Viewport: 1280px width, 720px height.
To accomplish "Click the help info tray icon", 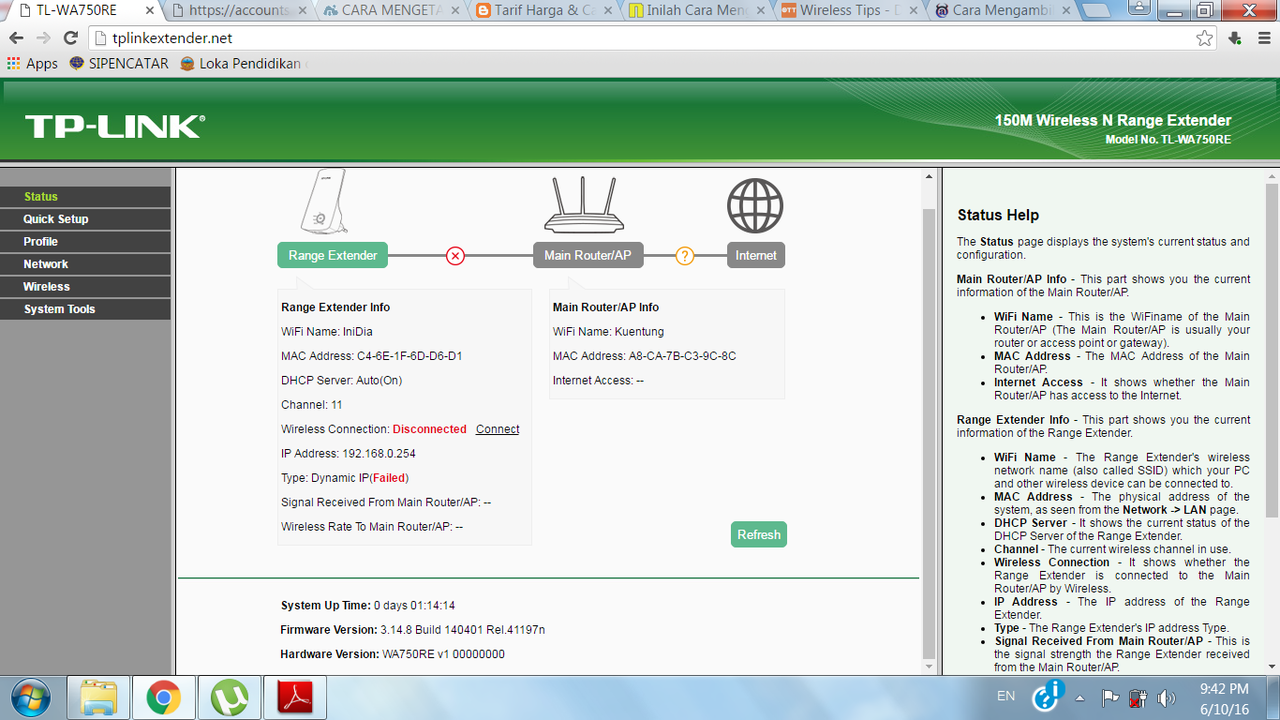I will (1048, 696).
